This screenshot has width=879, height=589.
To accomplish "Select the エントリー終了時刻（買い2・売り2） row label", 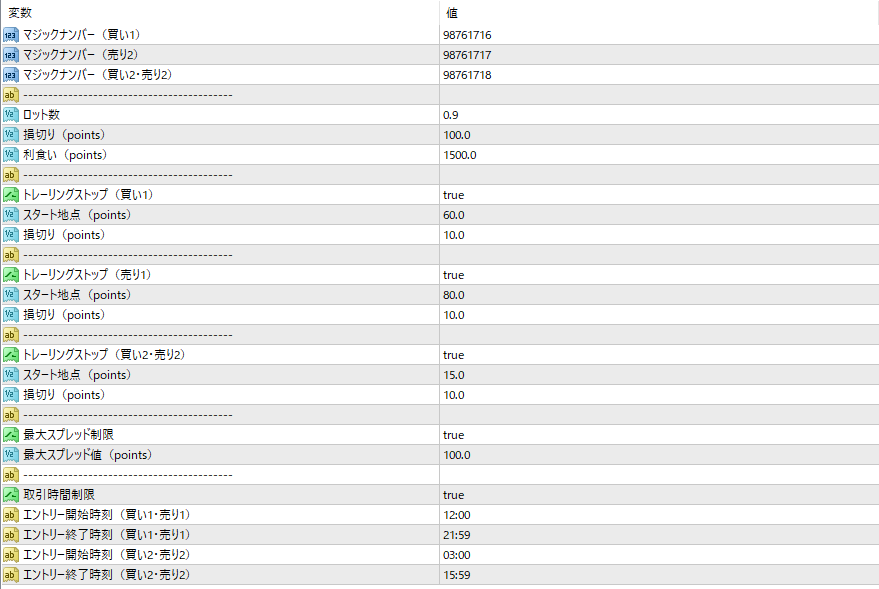I will coord(106,575).
